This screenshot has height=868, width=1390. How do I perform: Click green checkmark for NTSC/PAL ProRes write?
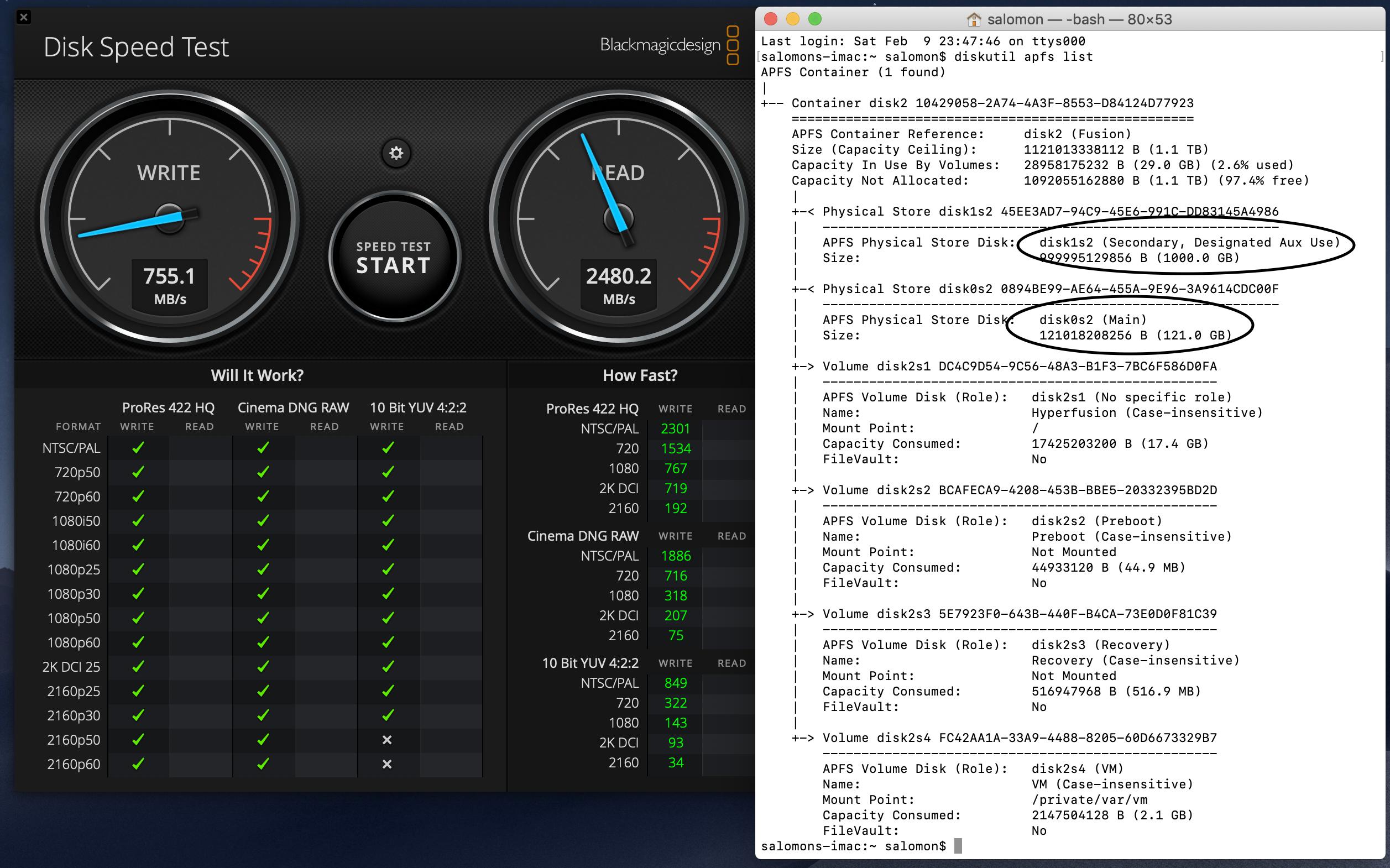(138, 448)
